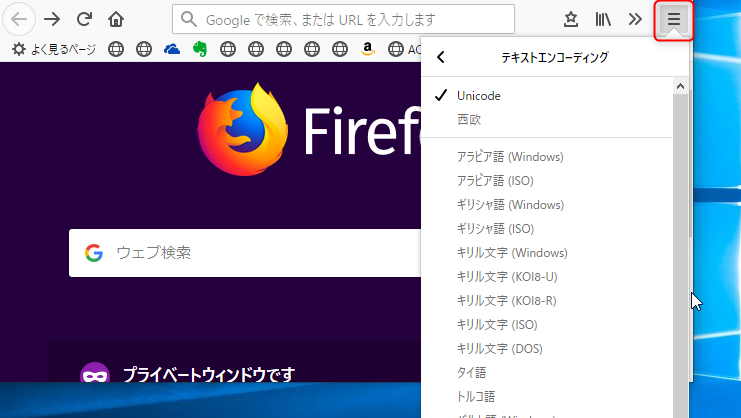Screen dimensions: 741x418
Task: Return from テキストエンコーディング submenu with back chevron
Action: point(441,57)
